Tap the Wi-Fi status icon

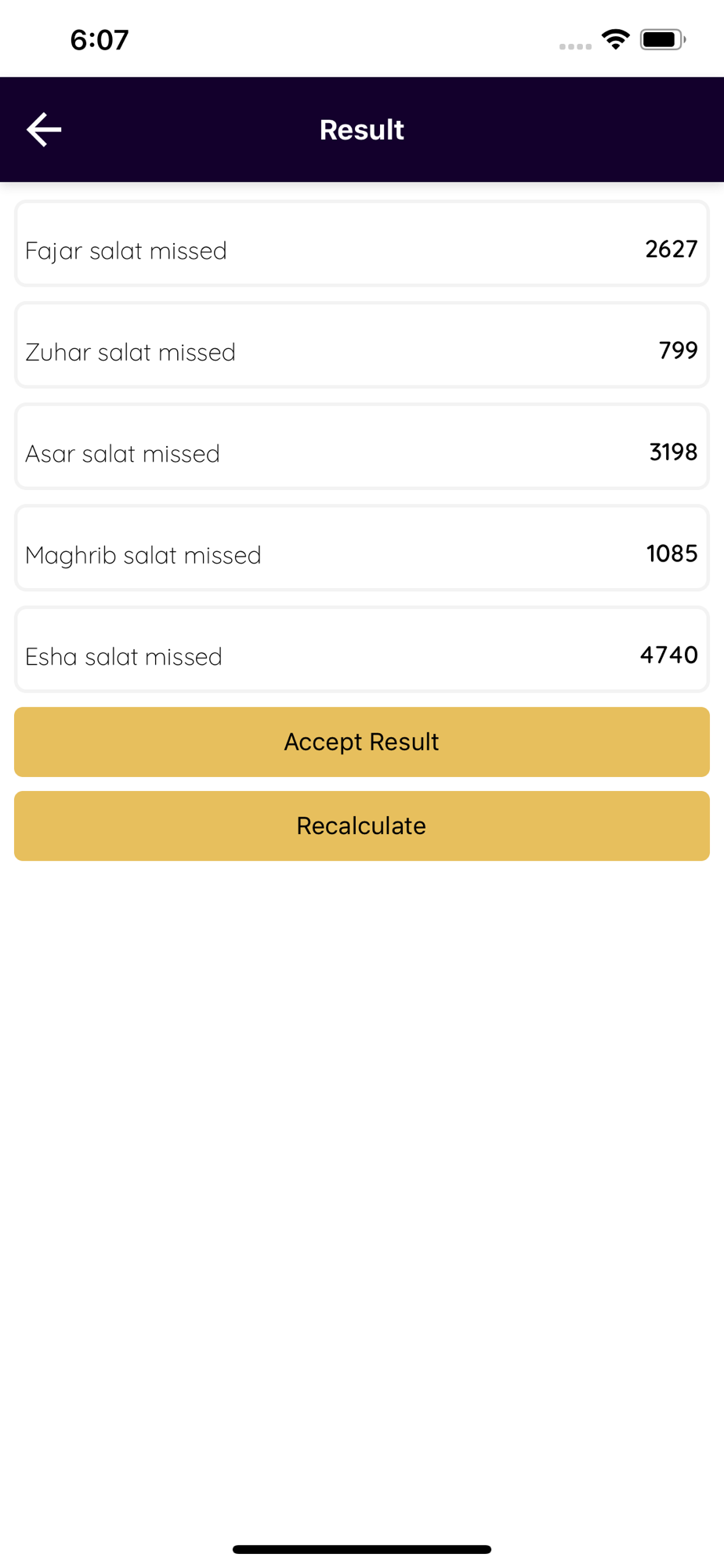(x=616, y=39)
